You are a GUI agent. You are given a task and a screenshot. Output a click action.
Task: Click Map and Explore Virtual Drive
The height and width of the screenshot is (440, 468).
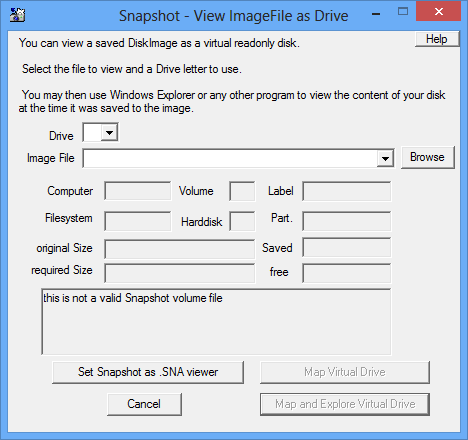pos(345,404)
